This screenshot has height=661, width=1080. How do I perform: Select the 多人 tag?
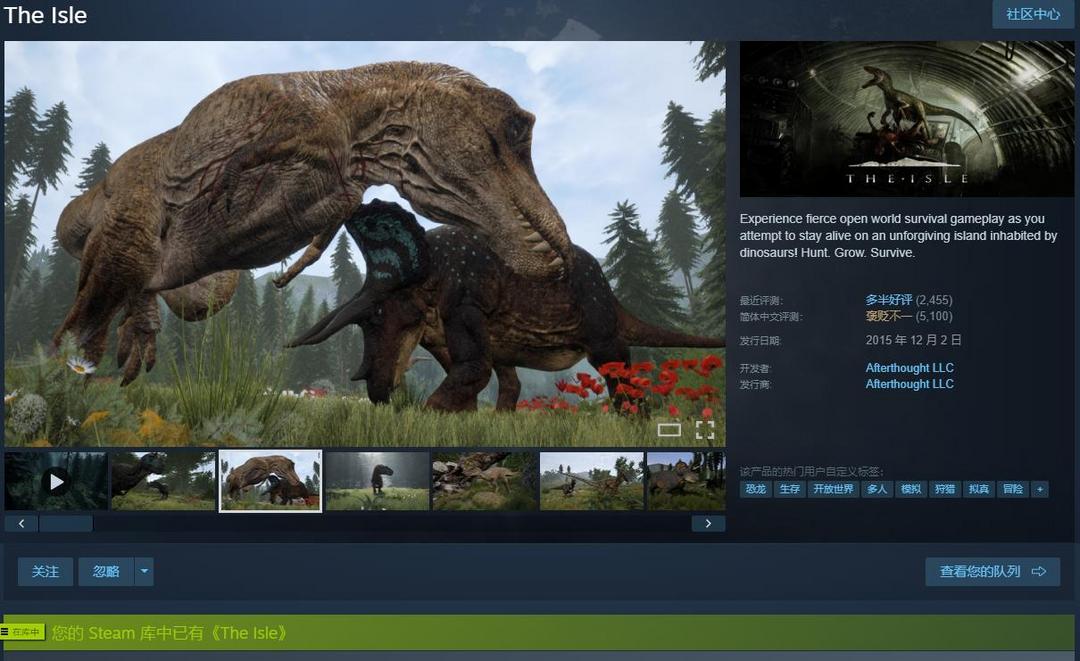click(876, 489)
